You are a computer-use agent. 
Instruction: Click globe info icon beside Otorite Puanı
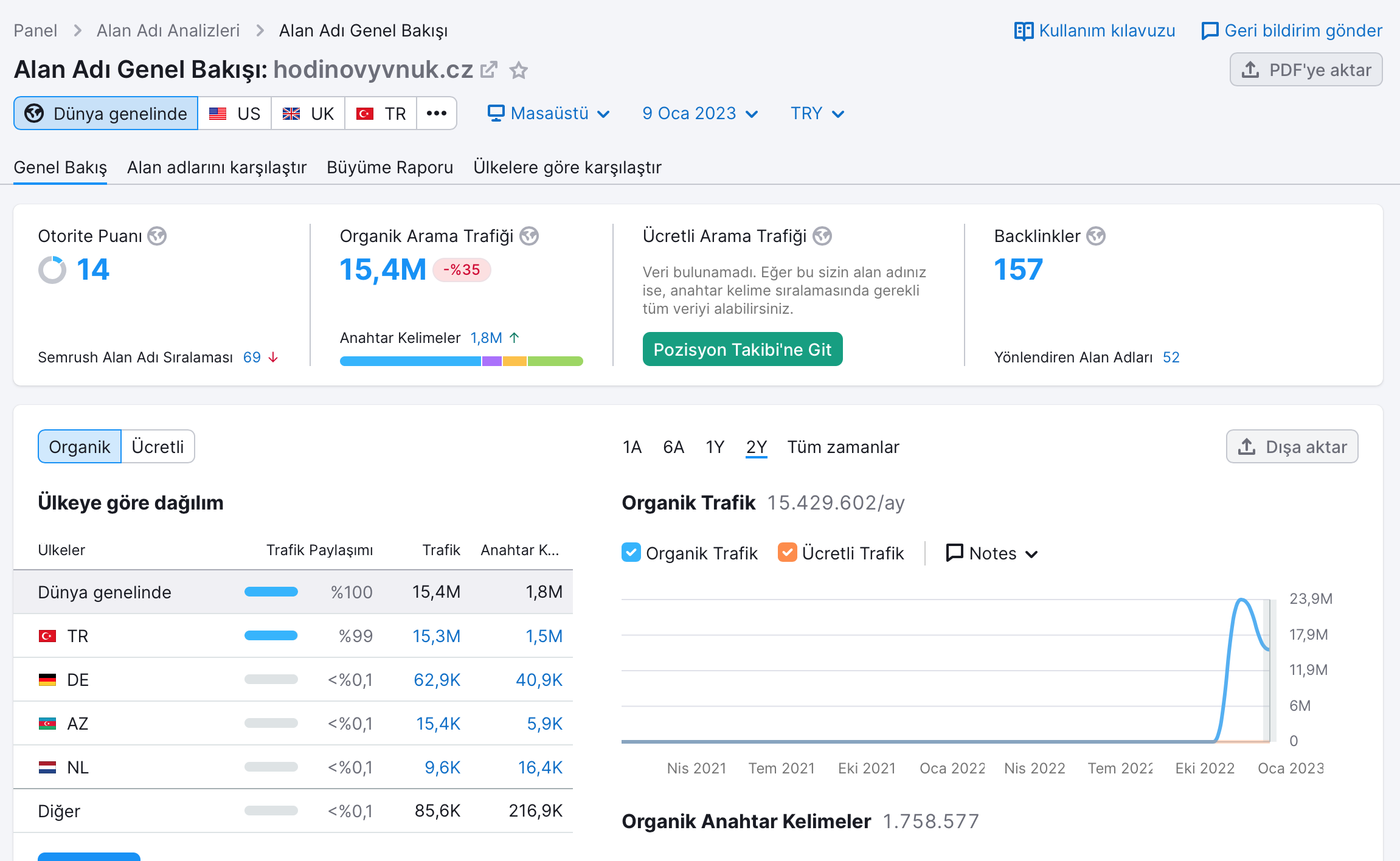tap(157, 236)
